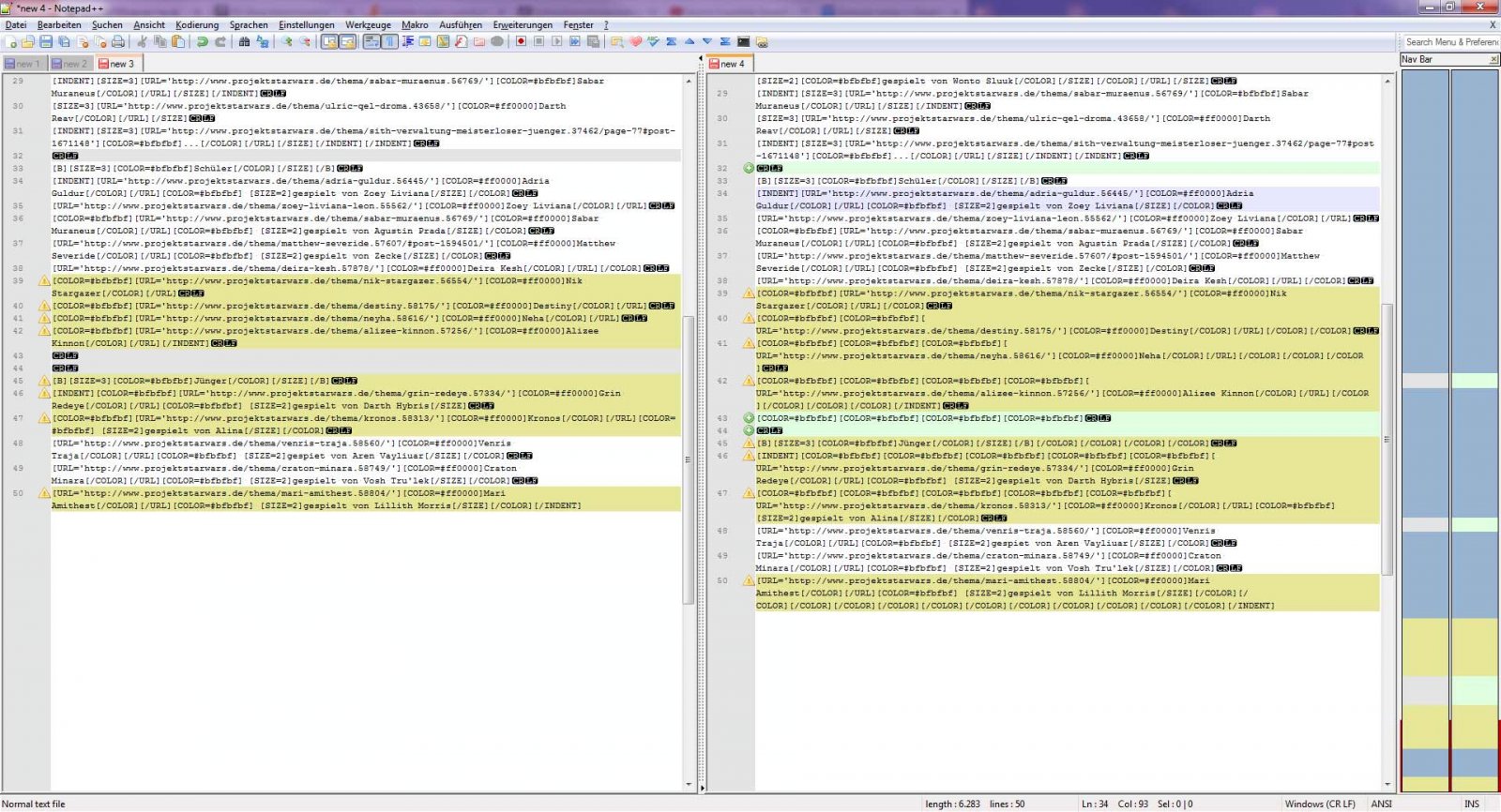The height and width of the screenshot is (812, 1501).
Task: Open the Replace dialog icon
Action: coord(262,41)
